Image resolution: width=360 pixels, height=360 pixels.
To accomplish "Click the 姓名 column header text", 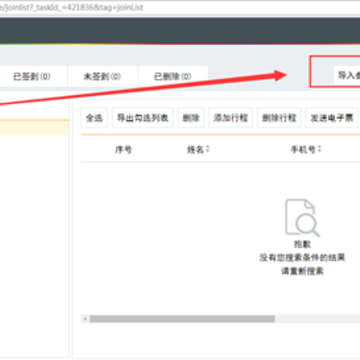I will coord(195,150).
